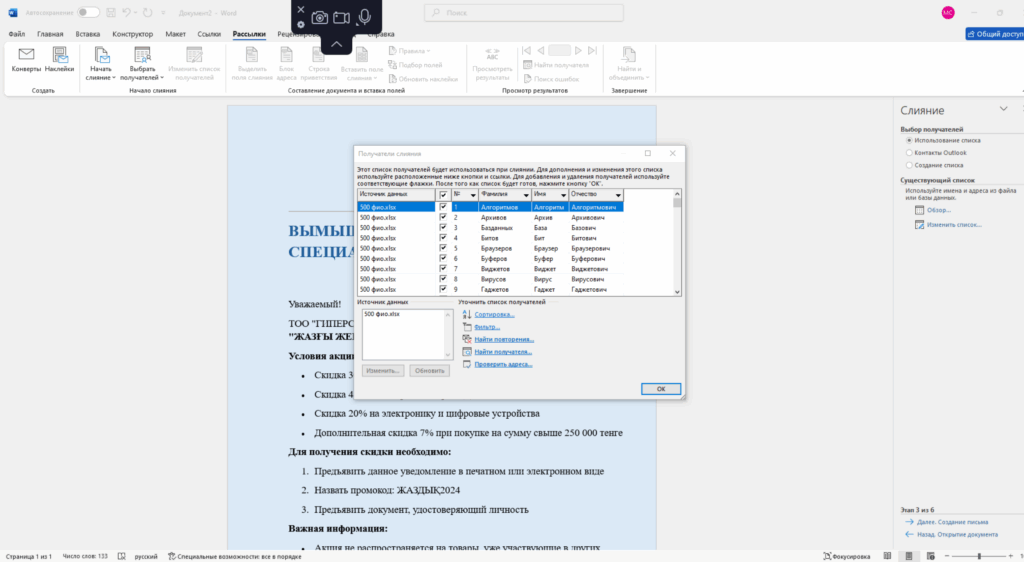Click the Обзор link in Слияние pane
Viewport: 1024px width, 562px height.
point(938,210)
